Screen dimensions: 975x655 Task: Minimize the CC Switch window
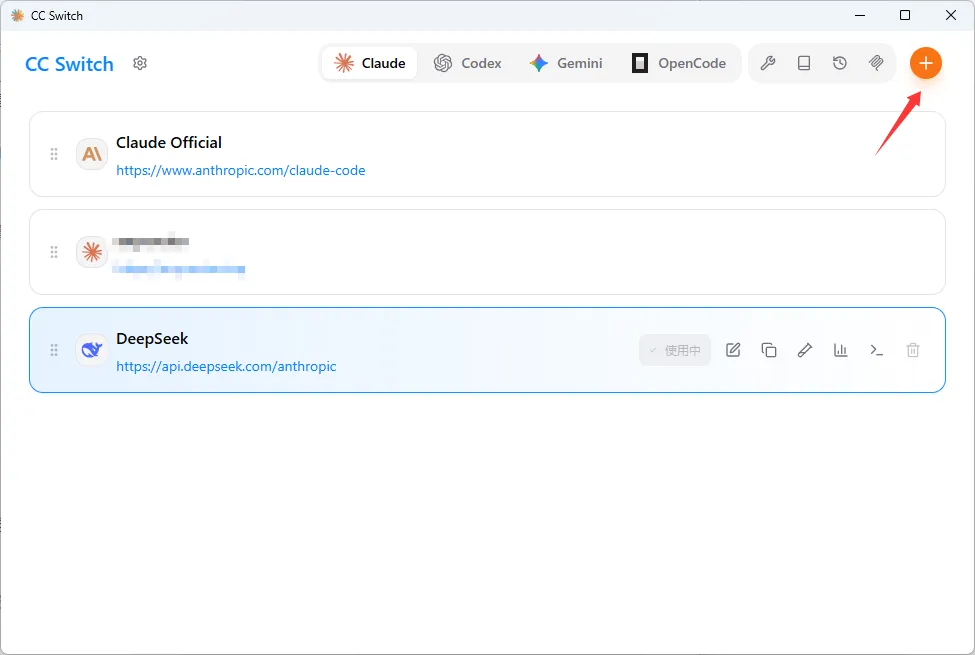coord(860,16)
